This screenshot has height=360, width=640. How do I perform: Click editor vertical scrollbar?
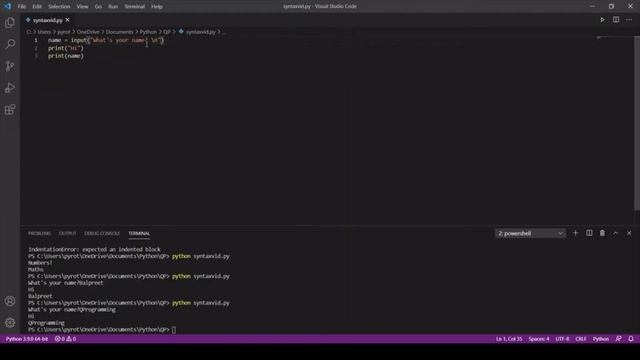pyautogui.click(x=637, y=122)
